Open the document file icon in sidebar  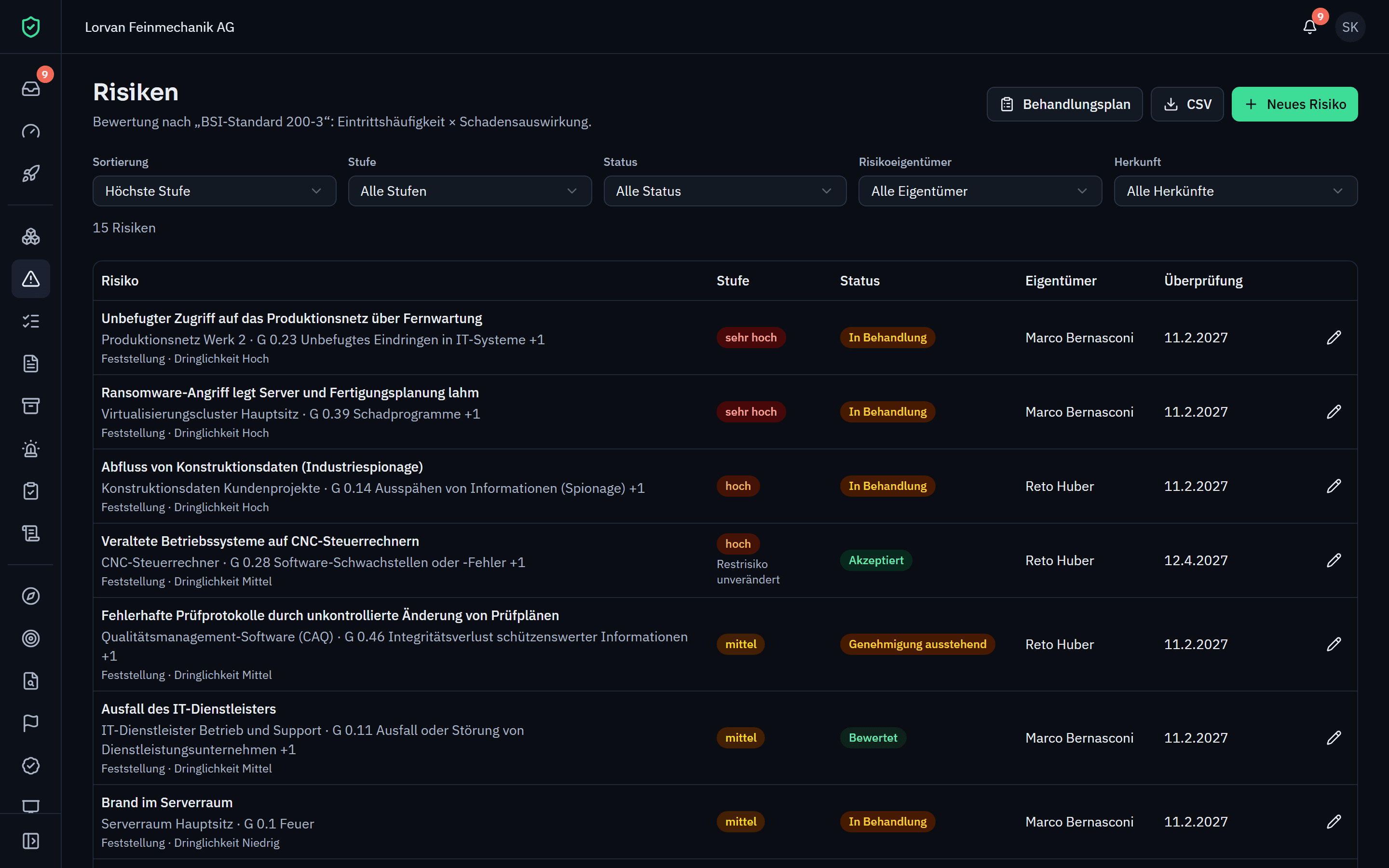[30, 364]
